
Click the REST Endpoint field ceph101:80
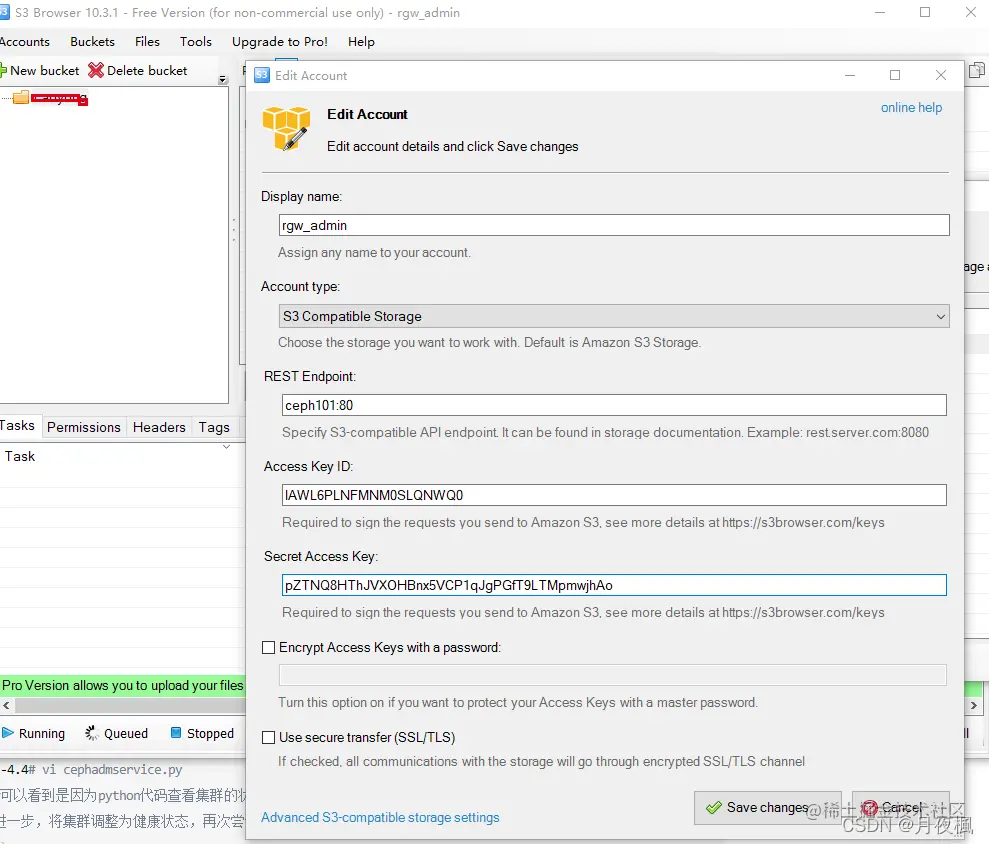[614, 405]
